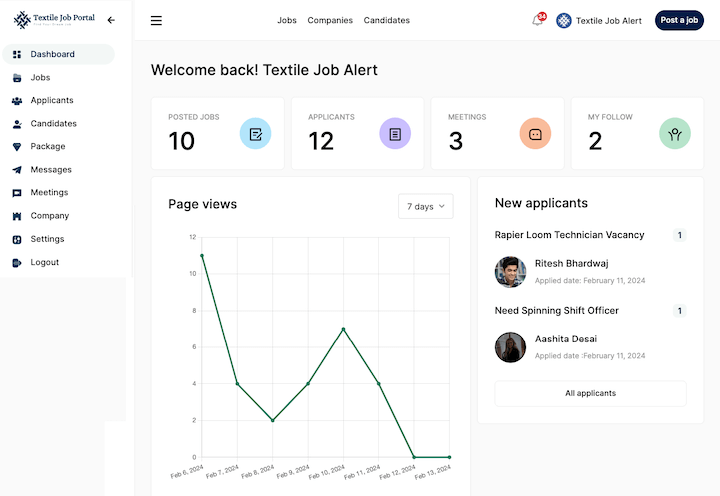Click the Meetings orange chat icon
Screen dimensions: 720x496
(535, 134)
